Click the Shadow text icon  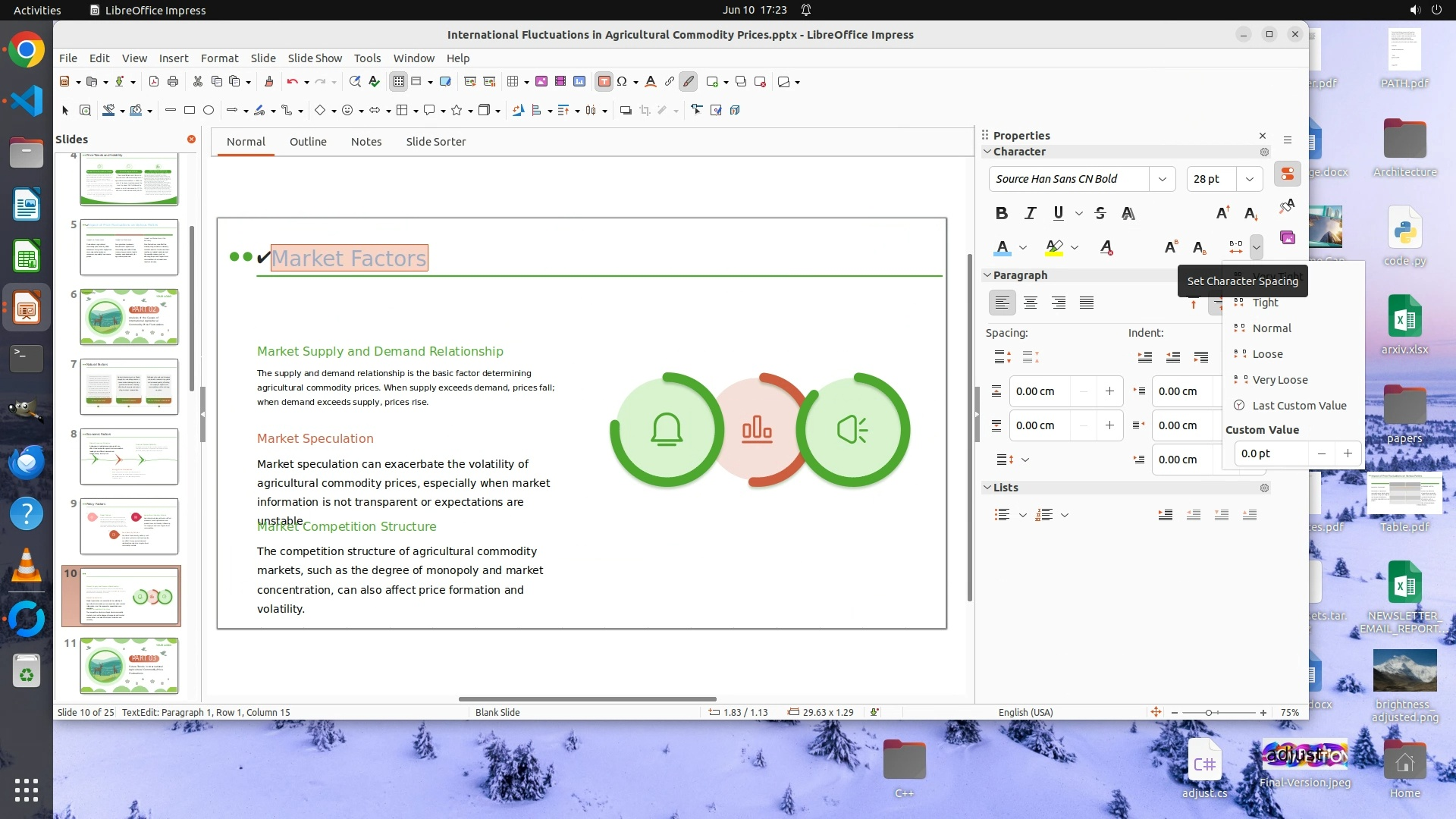pos(1128,213)
